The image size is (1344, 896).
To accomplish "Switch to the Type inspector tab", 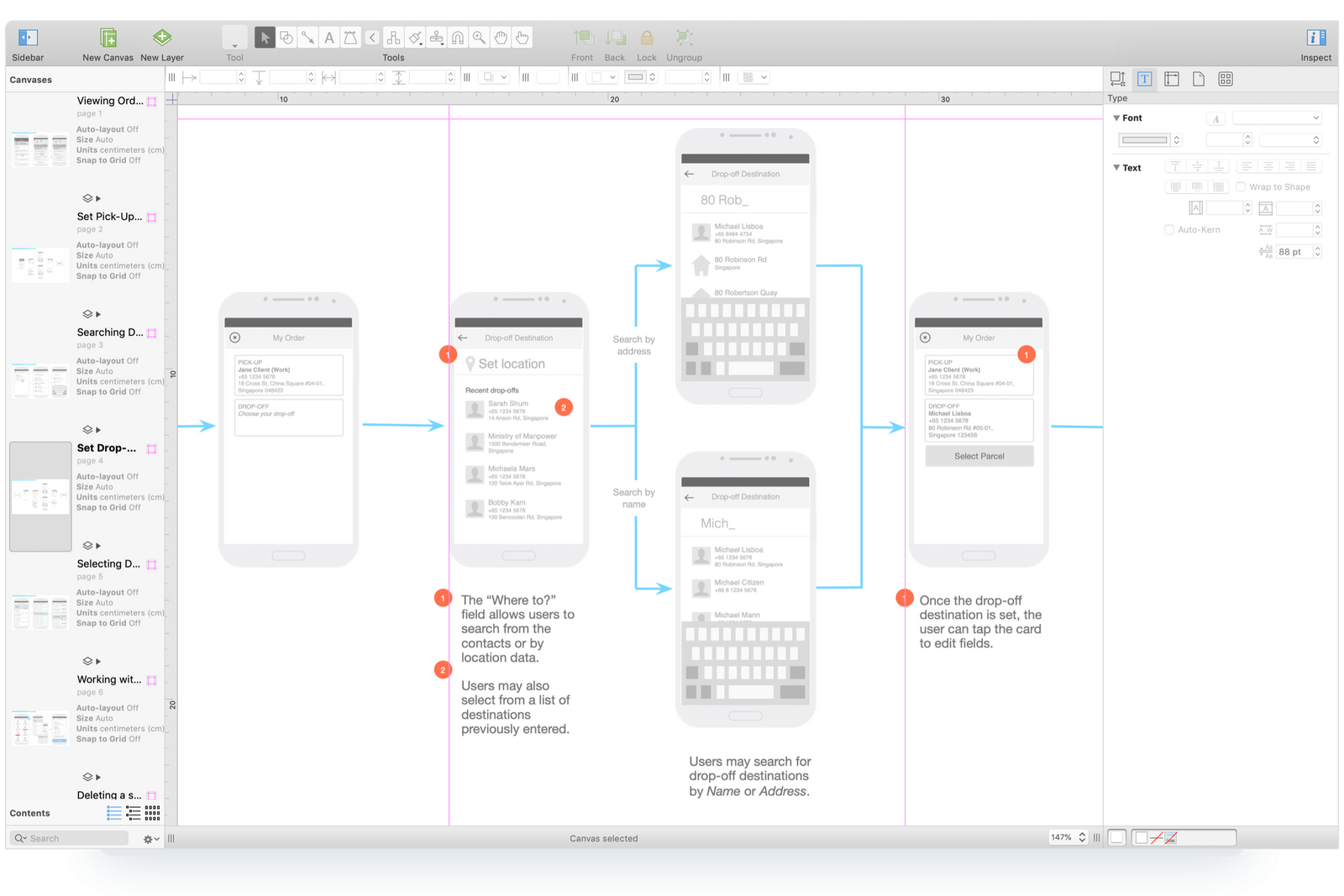I will point(1145,79).
